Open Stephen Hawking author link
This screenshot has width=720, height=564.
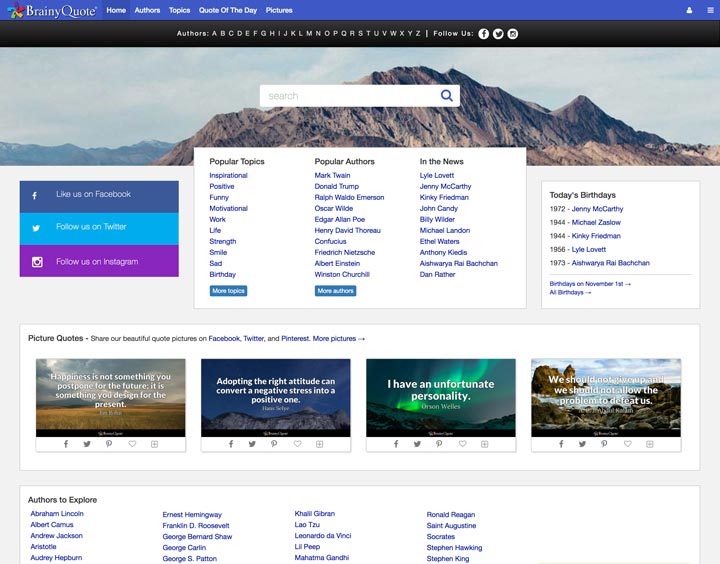click(x=454, y=548)
